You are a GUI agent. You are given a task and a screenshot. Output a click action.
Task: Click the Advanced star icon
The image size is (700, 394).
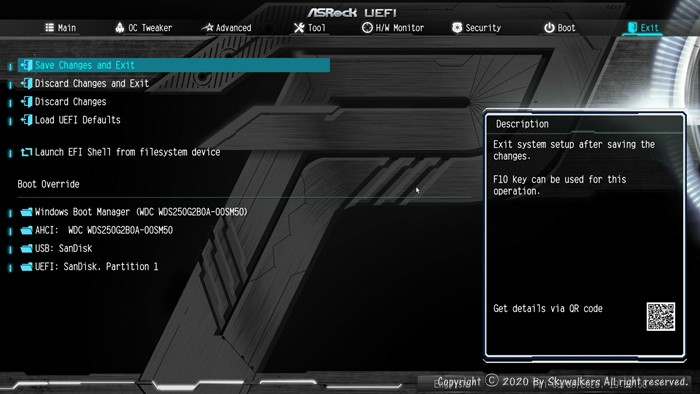click(x=208, y=28)
